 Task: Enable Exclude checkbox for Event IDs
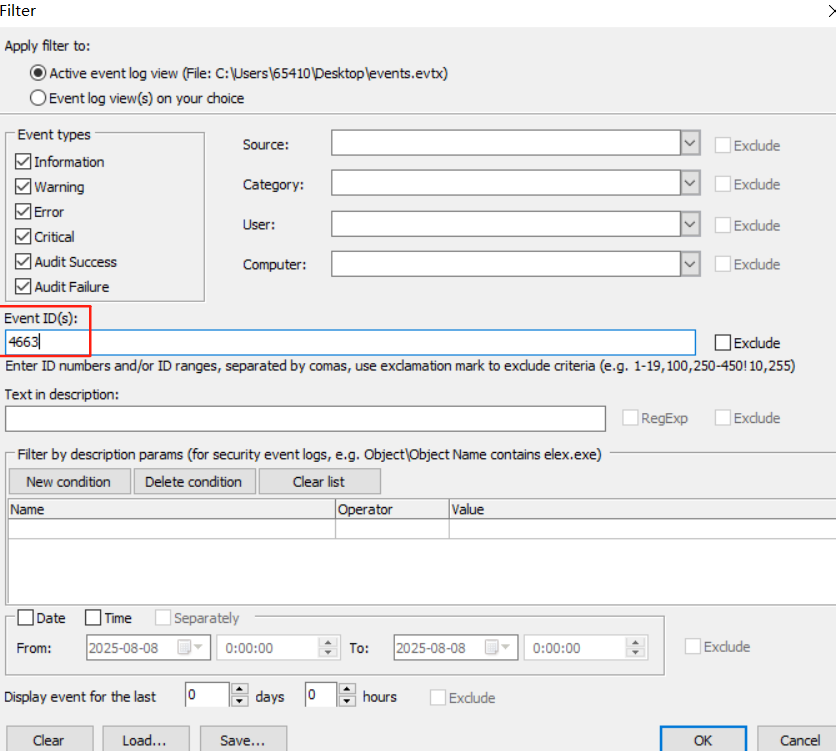click(x=724, y=343)
